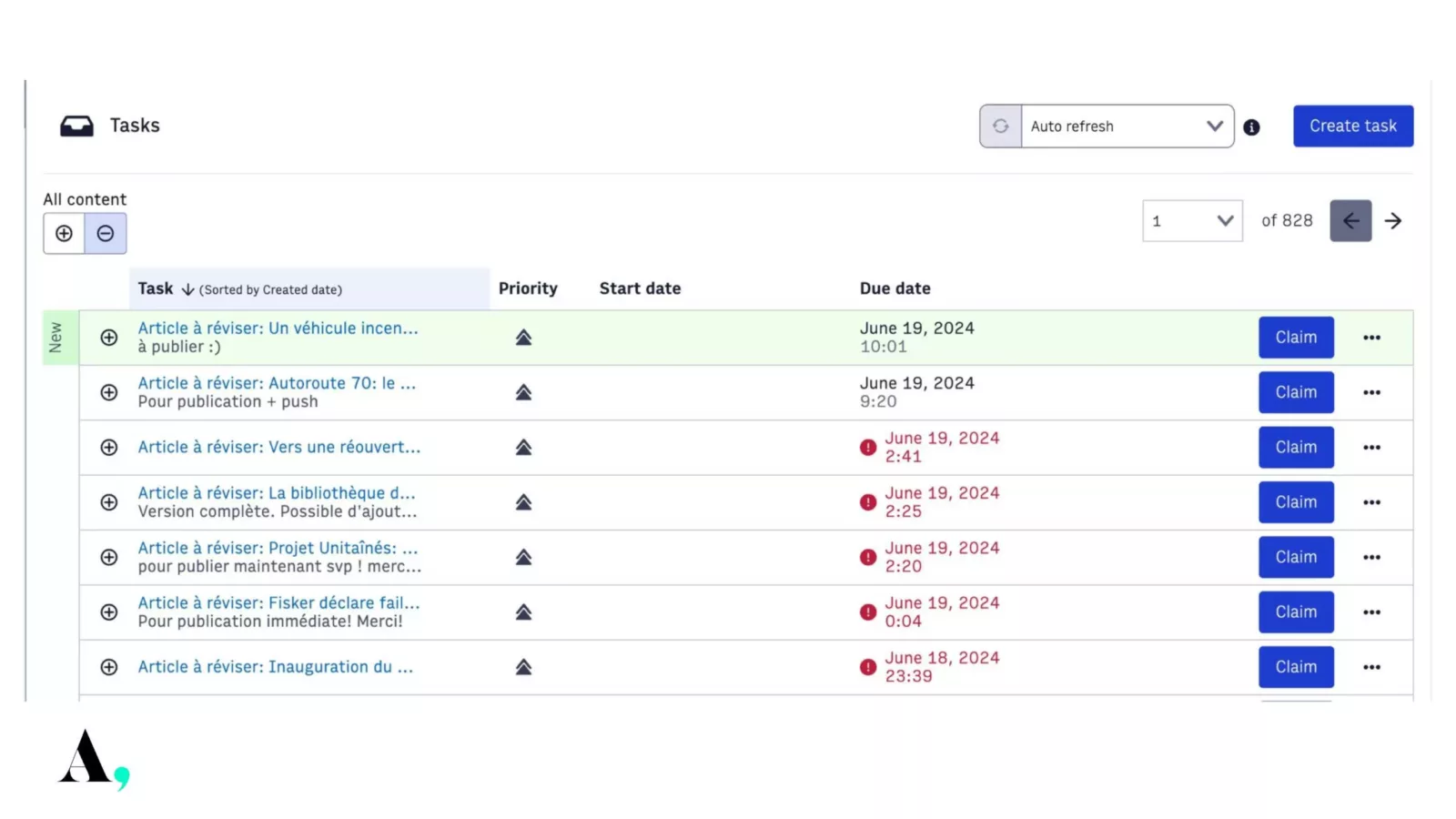Screen dimensions: 1456x819
Task: Open 'Article à réviser: Fisker déclare fail...' link
Action: [x=279, y=602]
